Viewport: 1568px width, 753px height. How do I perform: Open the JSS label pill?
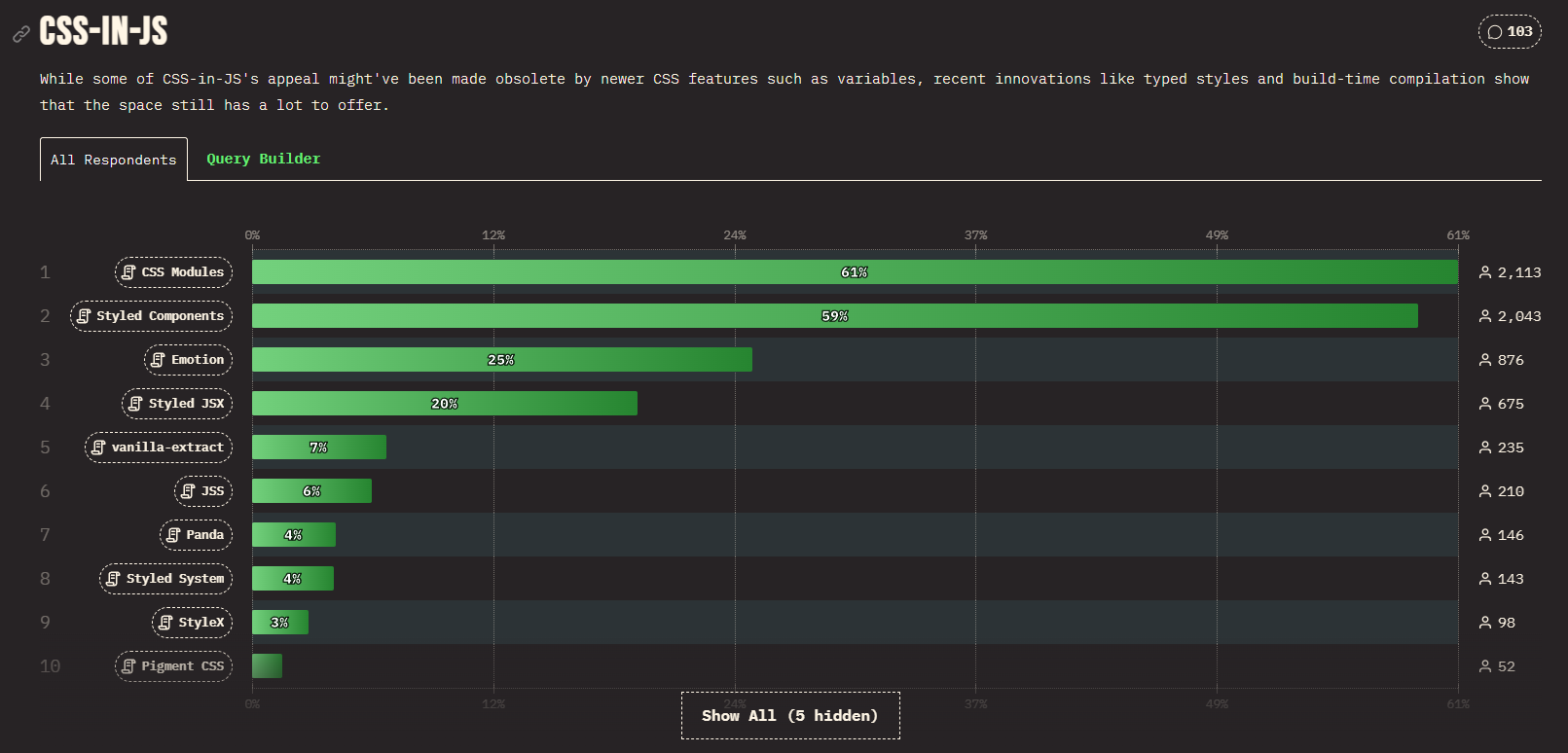[x=203, y=491]
